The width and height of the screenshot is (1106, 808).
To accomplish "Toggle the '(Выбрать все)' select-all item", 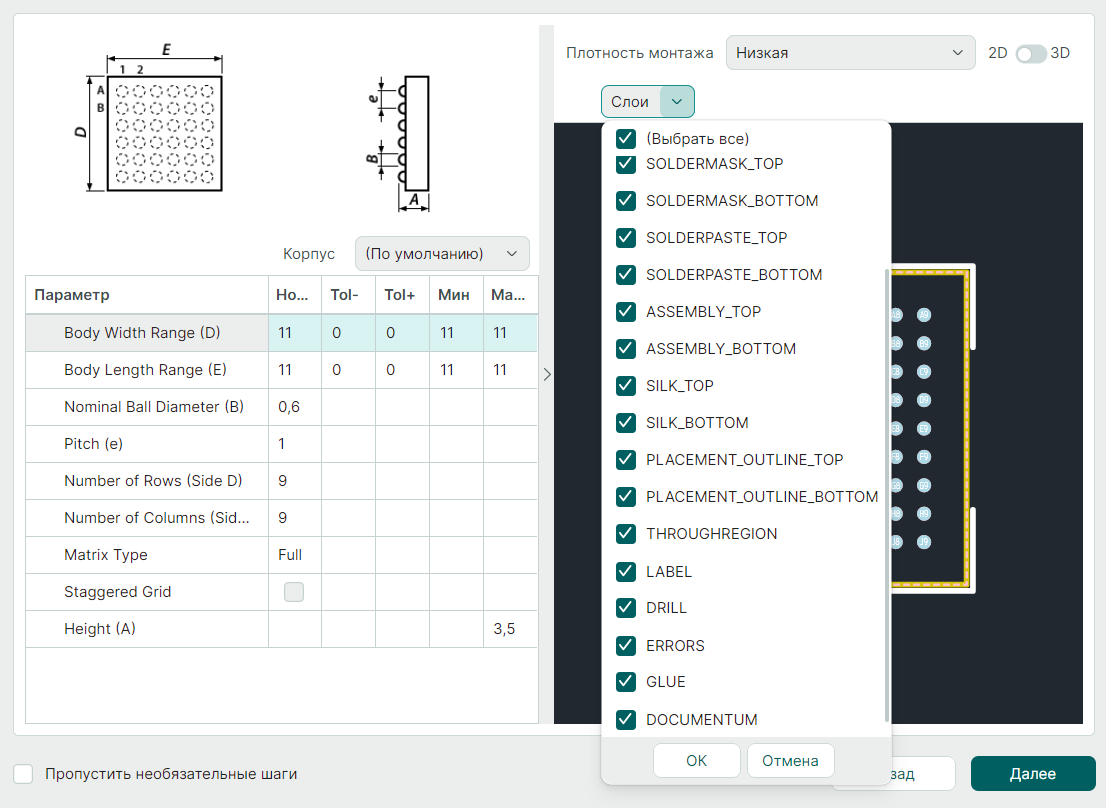I will [x=626, y=139].
